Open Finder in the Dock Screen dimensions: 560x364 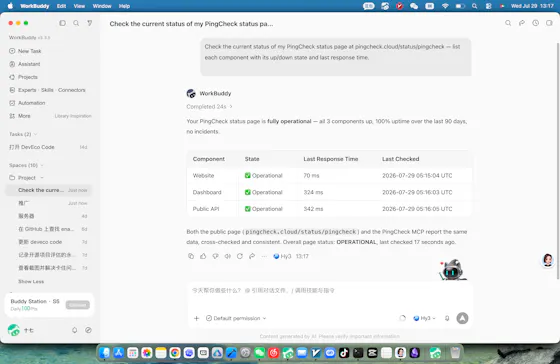[x=105, y=353]
